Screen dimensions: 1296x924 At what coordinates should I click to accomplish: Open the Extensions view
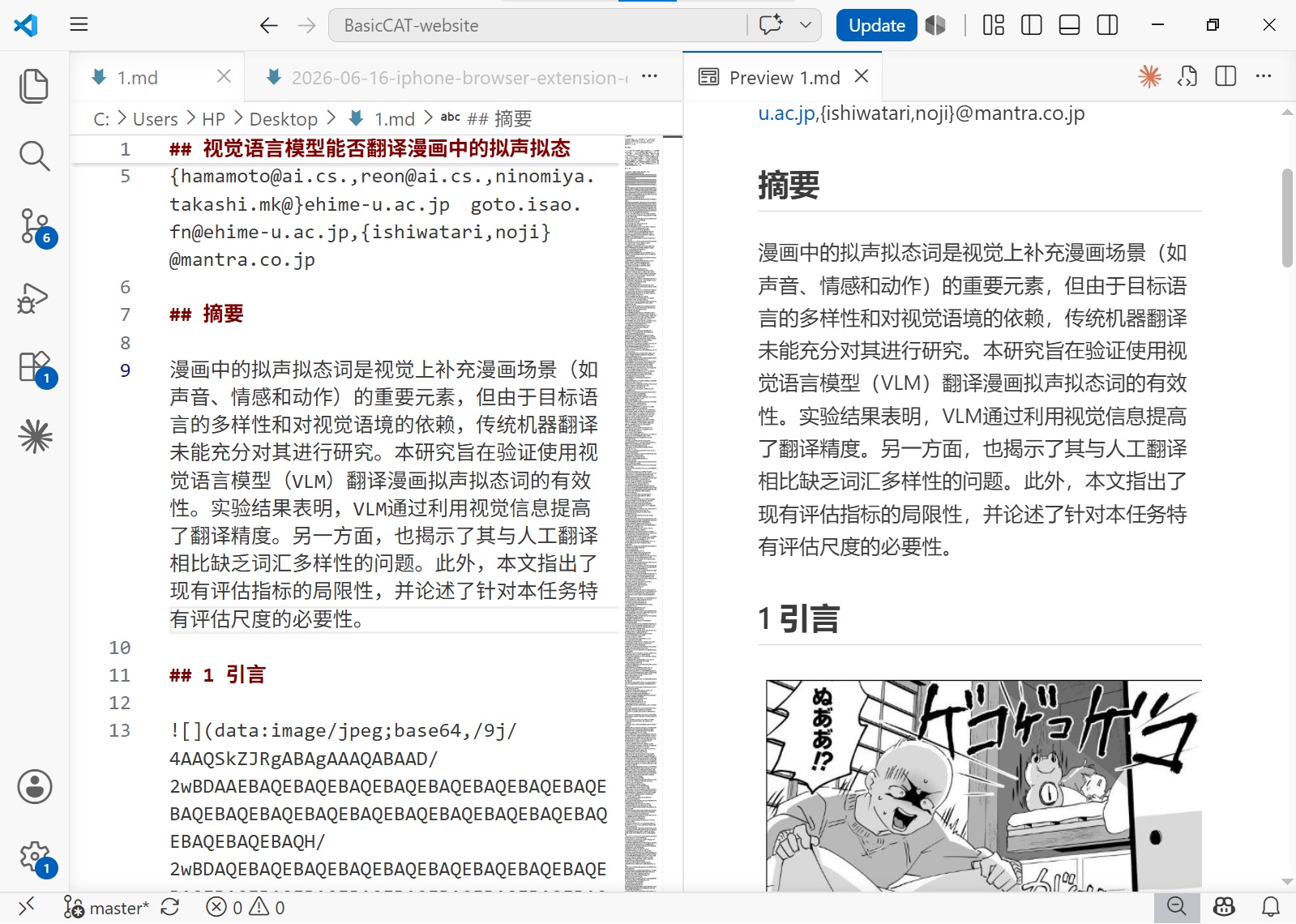(x=36, y=368)
